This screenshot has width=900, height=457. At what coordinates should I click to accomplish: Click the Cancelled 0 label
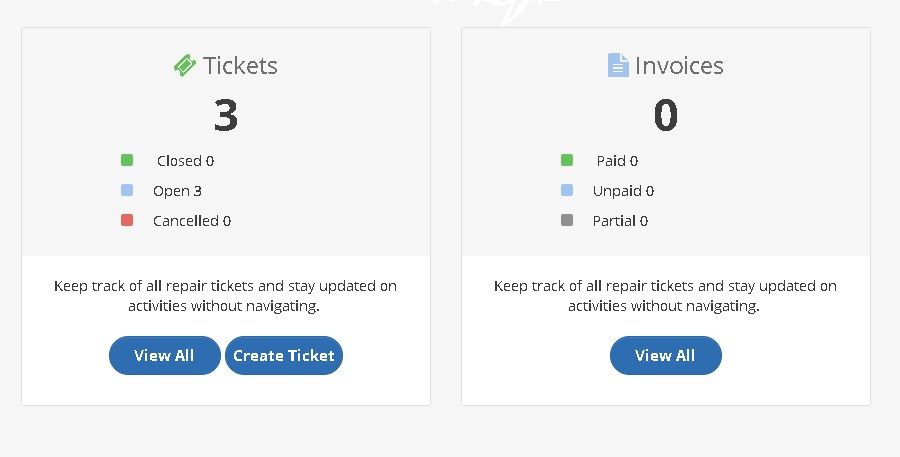pyautogui.click(x=192, y=221)
